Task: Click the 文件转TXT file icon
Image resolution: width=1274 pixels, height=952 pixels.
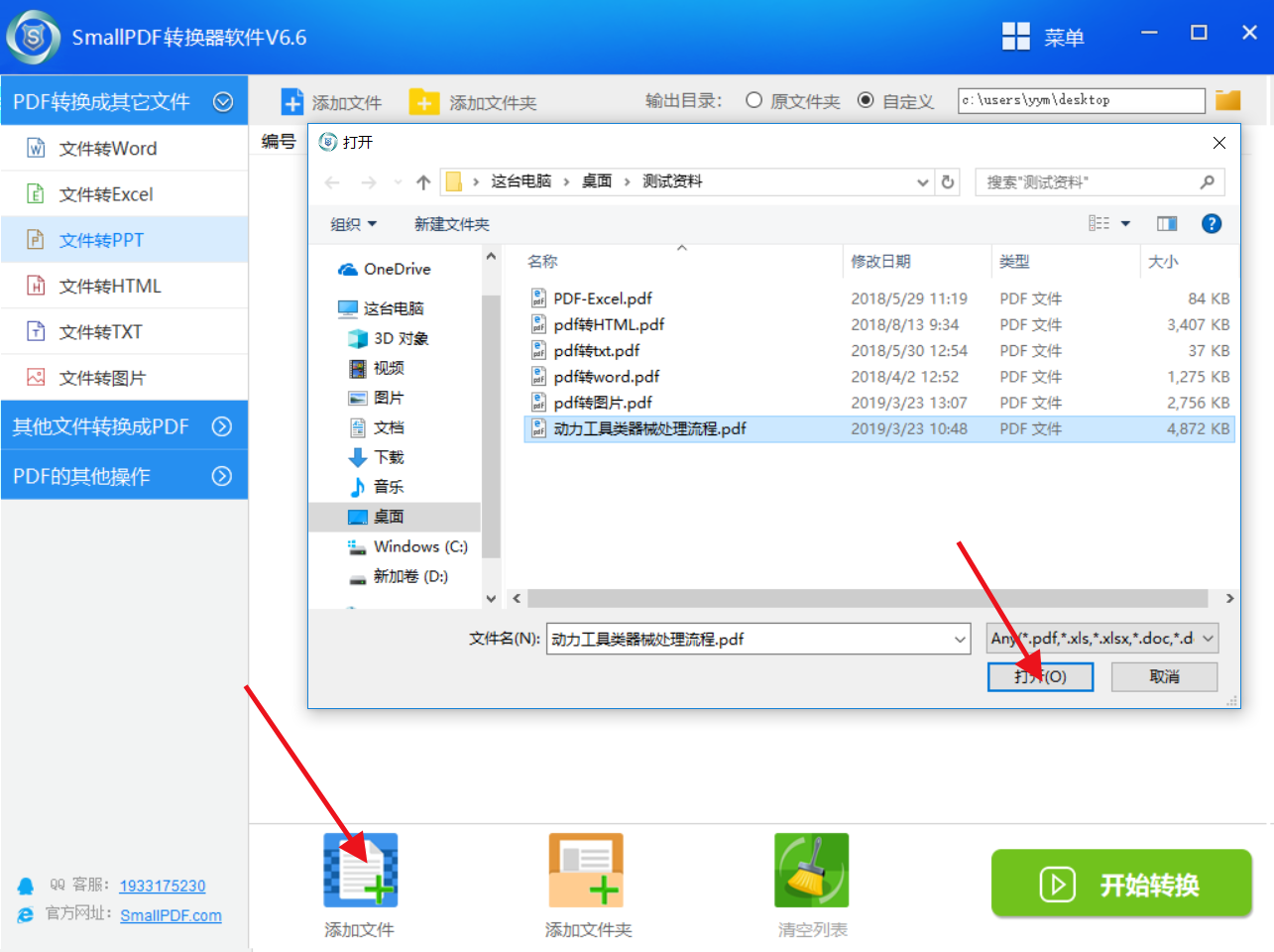Action: click(x=36, y=331)
